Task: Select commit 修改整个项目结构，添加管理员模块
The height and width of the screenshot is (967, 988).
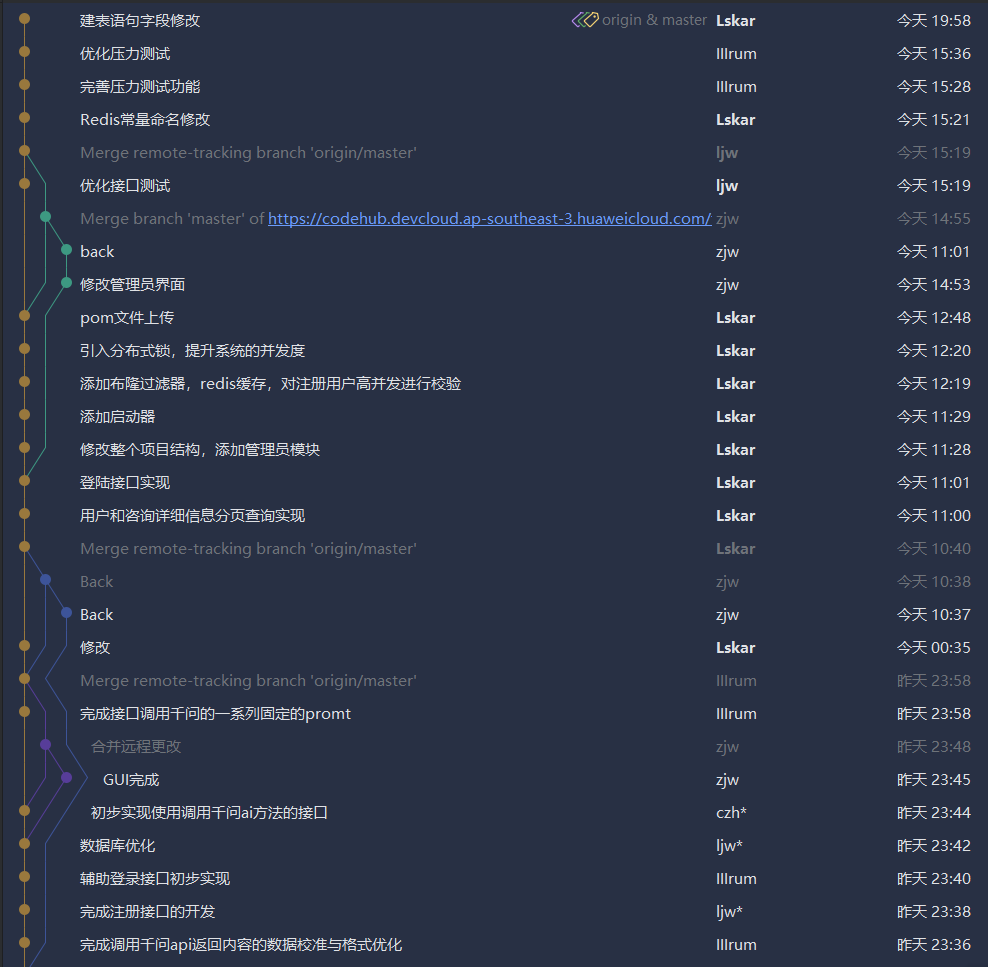Action: pos(200,450)
